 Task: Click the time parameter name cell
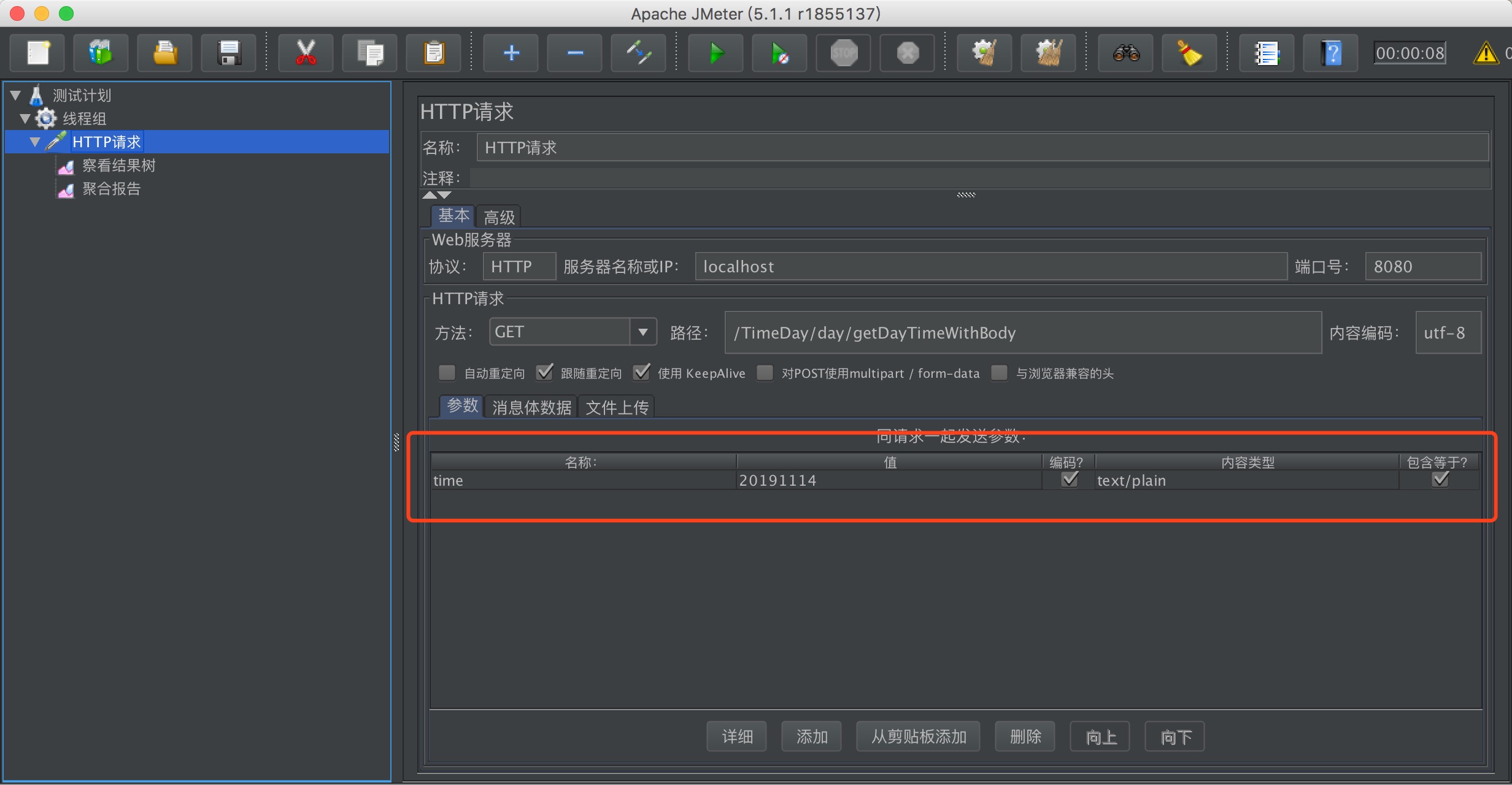(583, 480)
